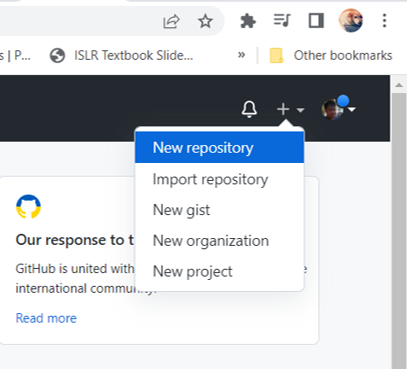Open the Chrome profile avatar
This screenshot has height=369, width=407.
pos(351,21)
